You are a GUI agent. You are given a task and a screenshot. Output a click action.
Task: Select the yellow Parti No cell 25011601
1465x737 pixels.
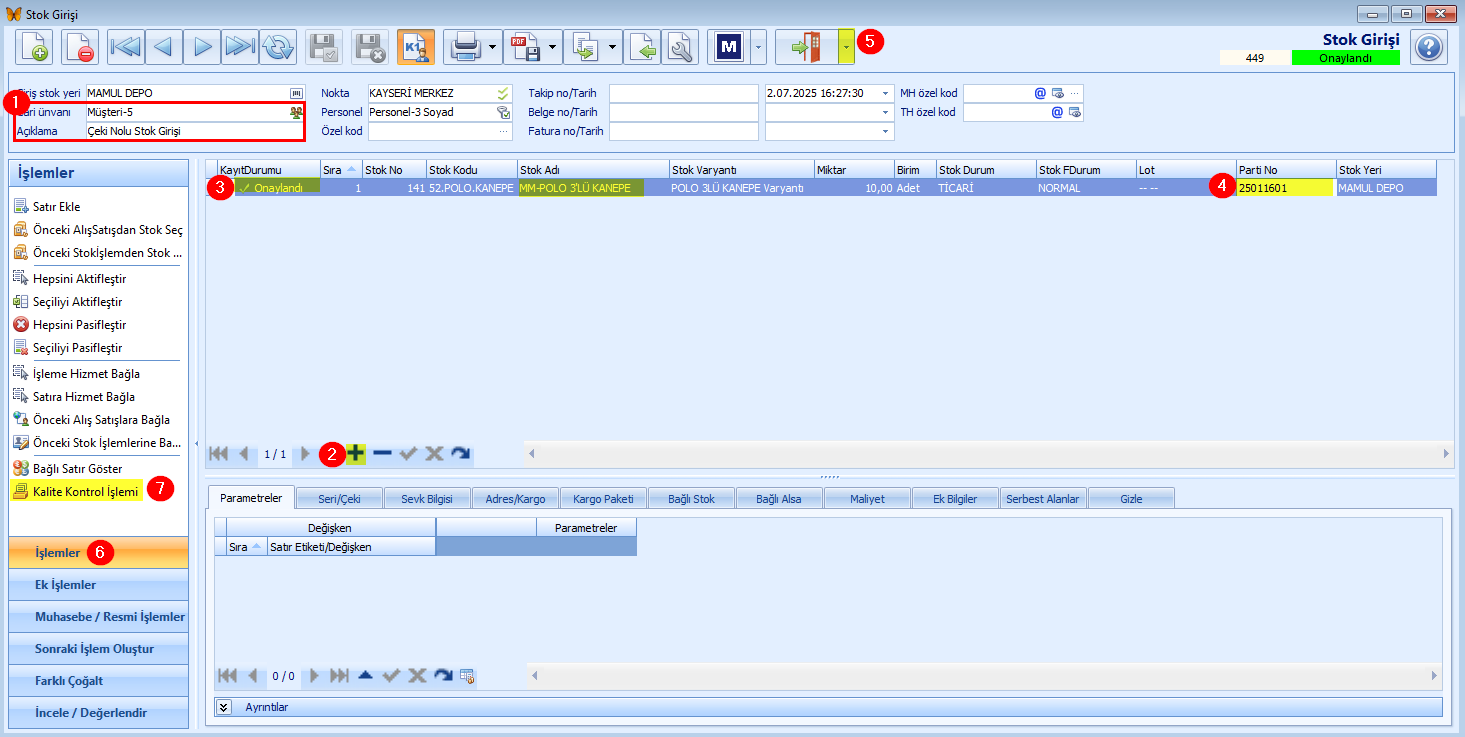click(x=1285, y=187)
